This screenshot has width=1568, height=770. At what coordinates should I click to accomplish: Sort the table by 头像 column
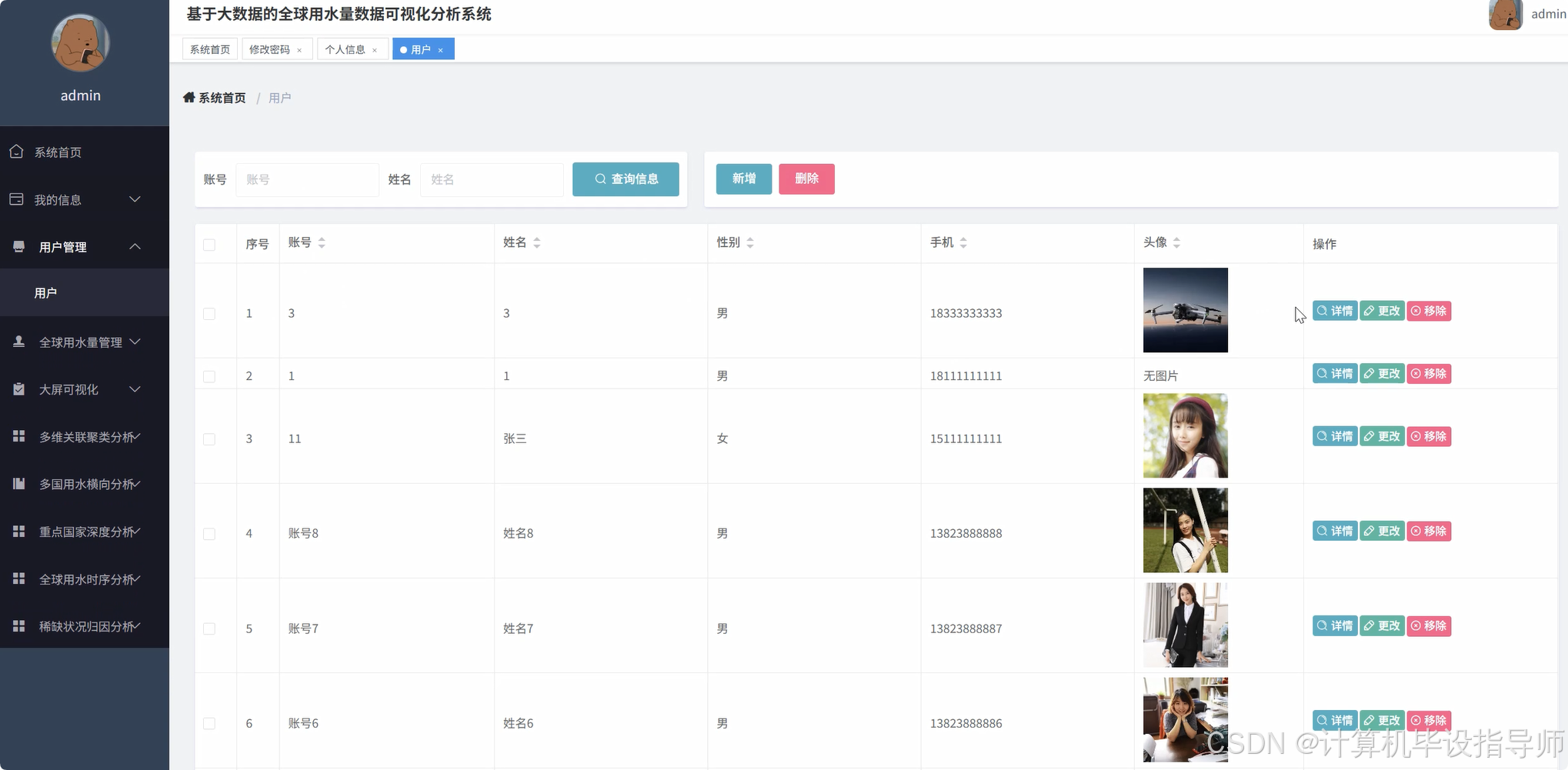point(1176,242)
